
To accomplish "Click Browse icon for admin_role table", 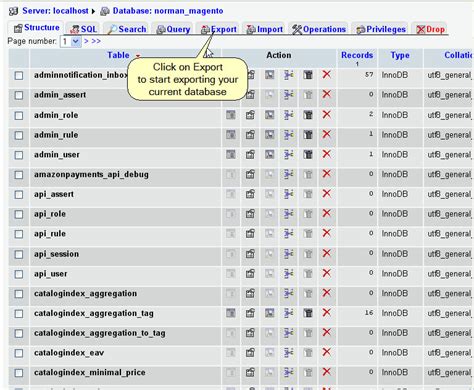I will [231, 115].
